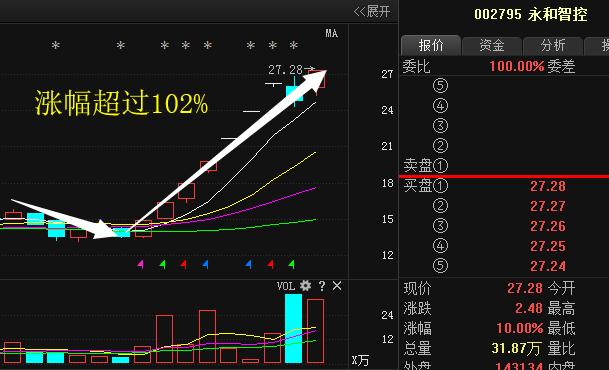Switch to the 资金 tab

click(x=492, y=45)
